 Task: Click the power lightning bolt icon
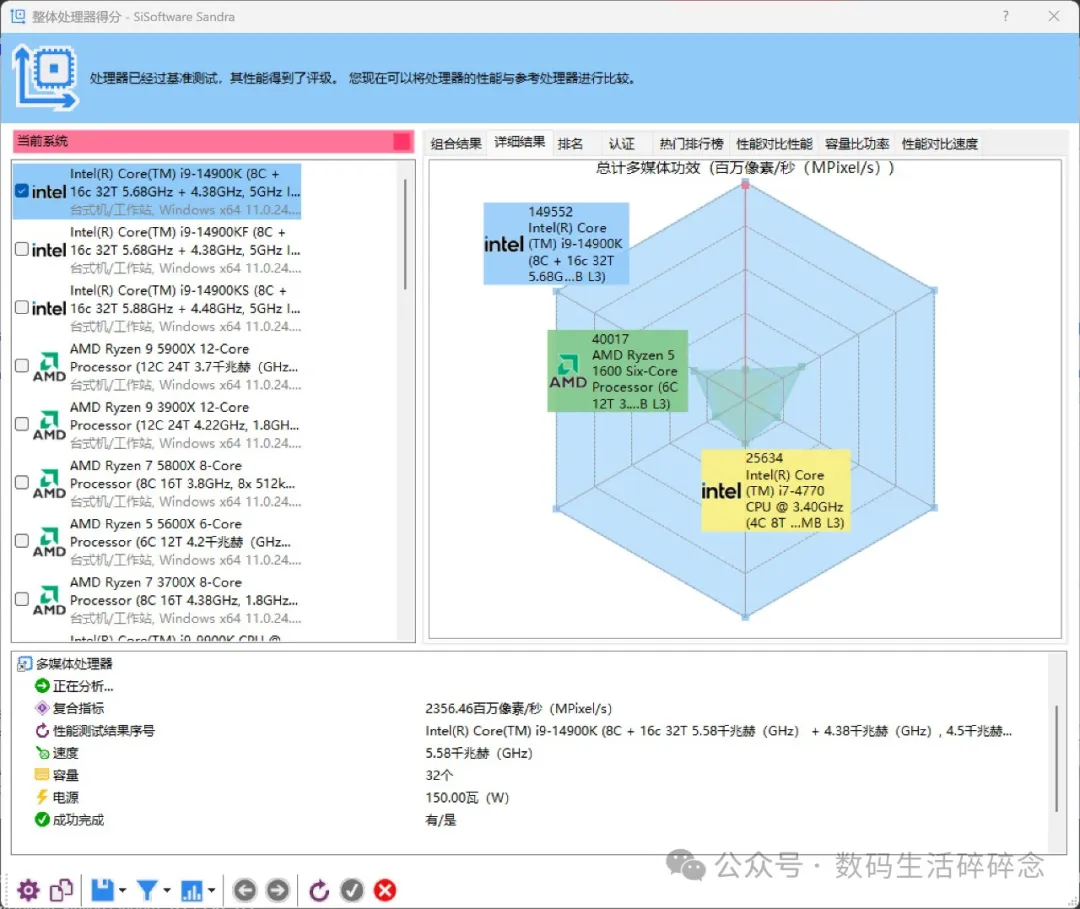[42, 797]
